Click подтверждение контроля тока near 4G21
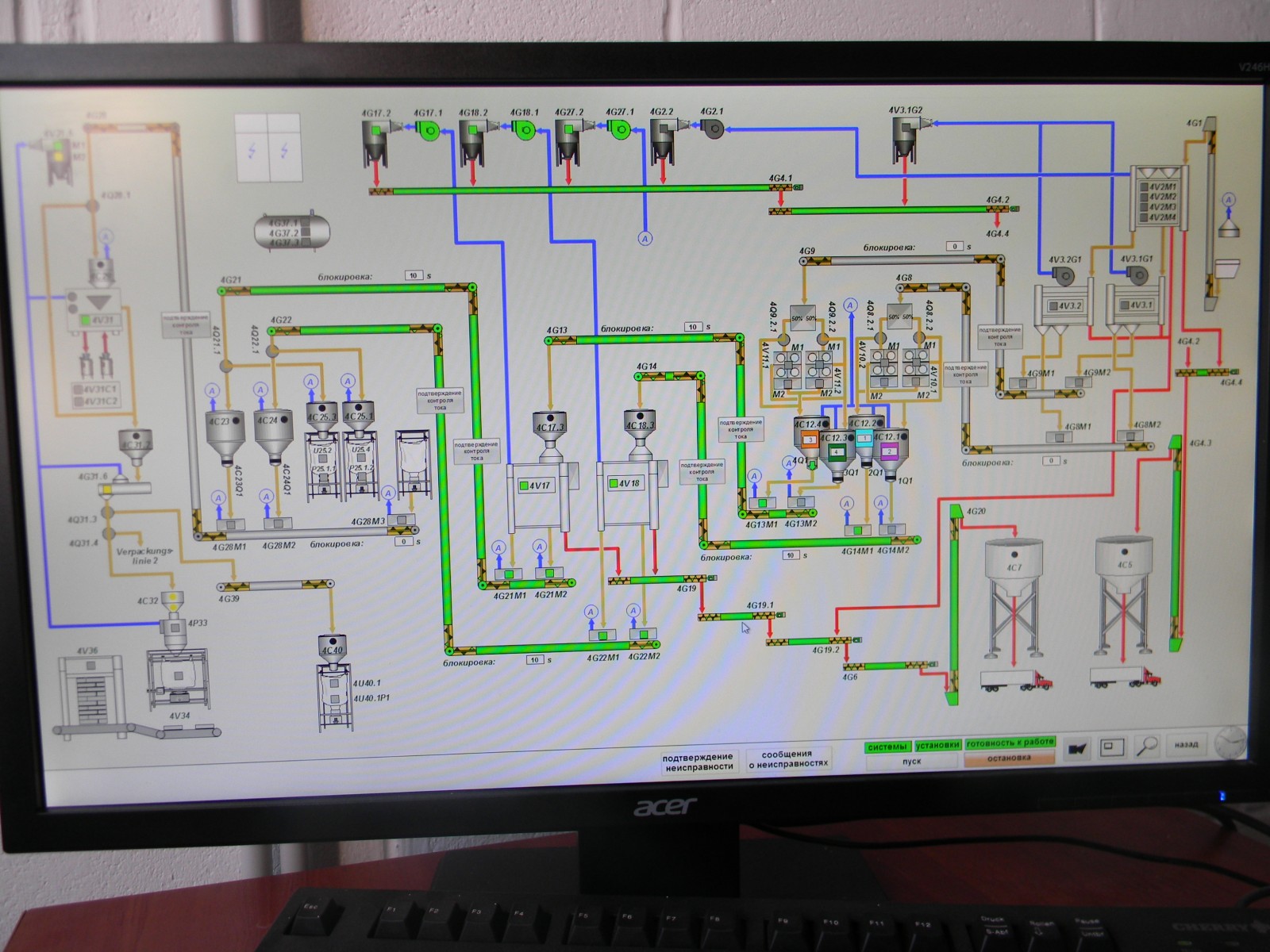This screenshot has height=952, width=1270. pos(477,451)
